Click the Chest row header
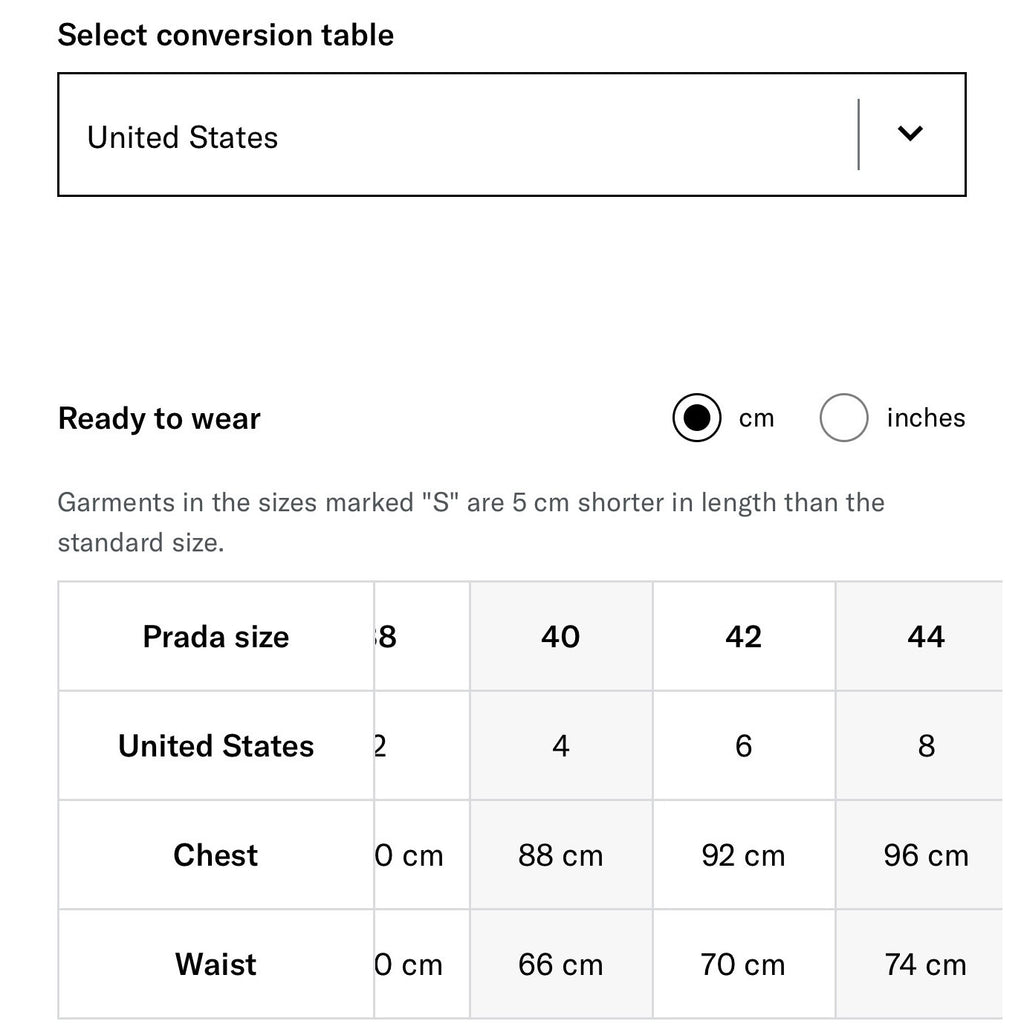The width and height of the screenshot is (1024, 1024). 216,855
